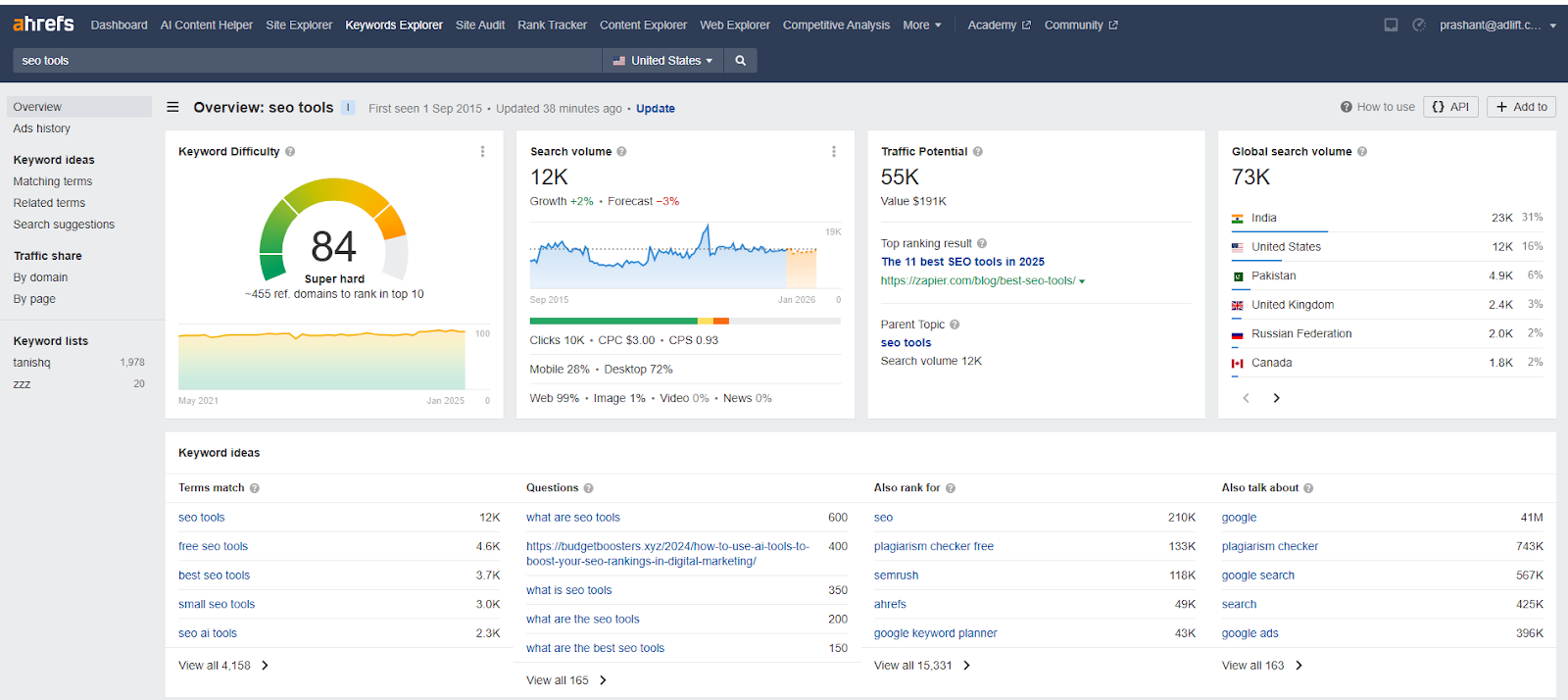Click help icon next to Terms match
This screenshot has height=700, width=1568.
(255, 488)
